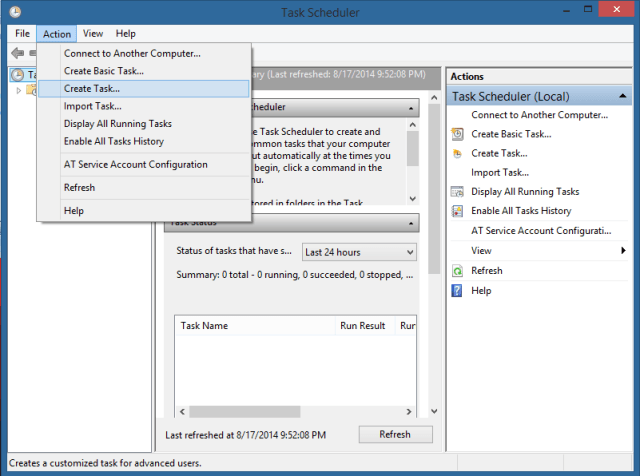Close the Task Scheduler window
This screenshot has width=640, height=476.
(616, 9)
